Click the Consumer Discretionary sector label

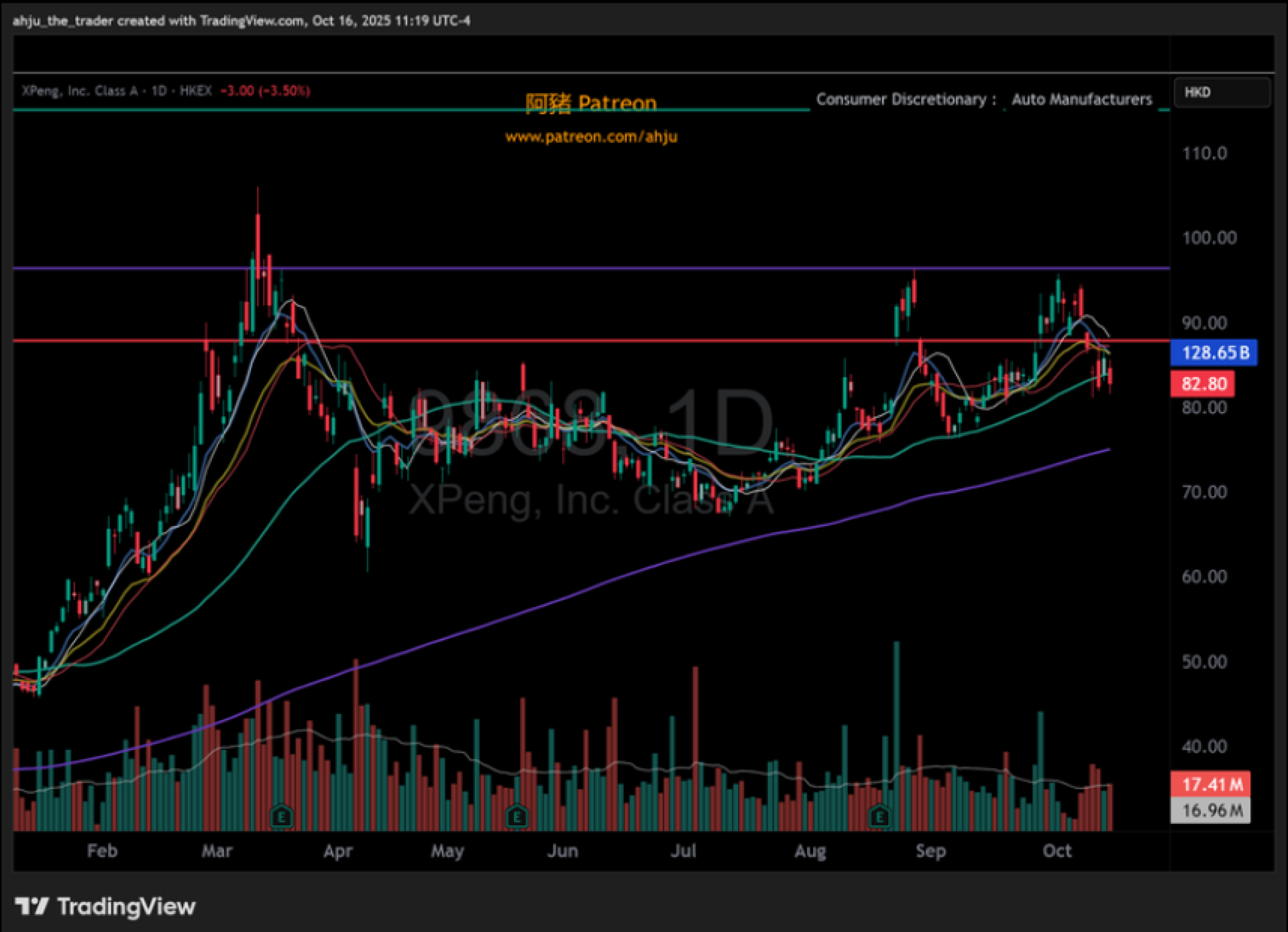pos(901,99)
